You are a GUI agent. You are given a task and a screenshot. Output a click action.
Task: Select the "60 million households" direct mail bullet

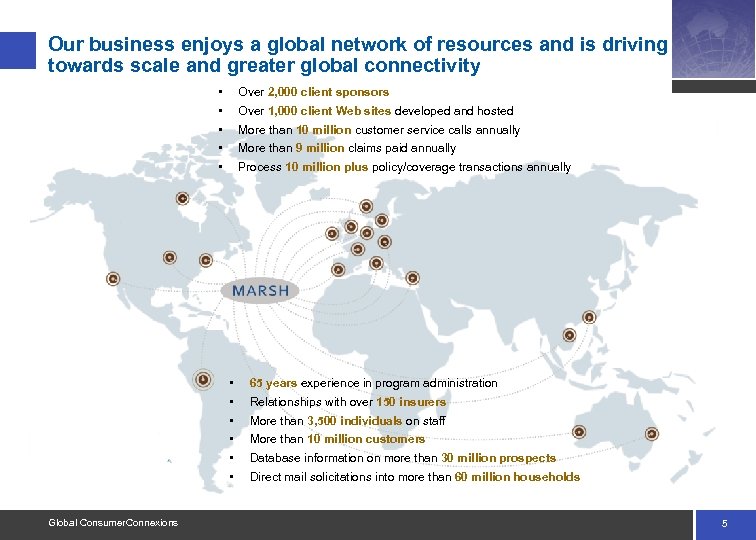tap(415, 477)
